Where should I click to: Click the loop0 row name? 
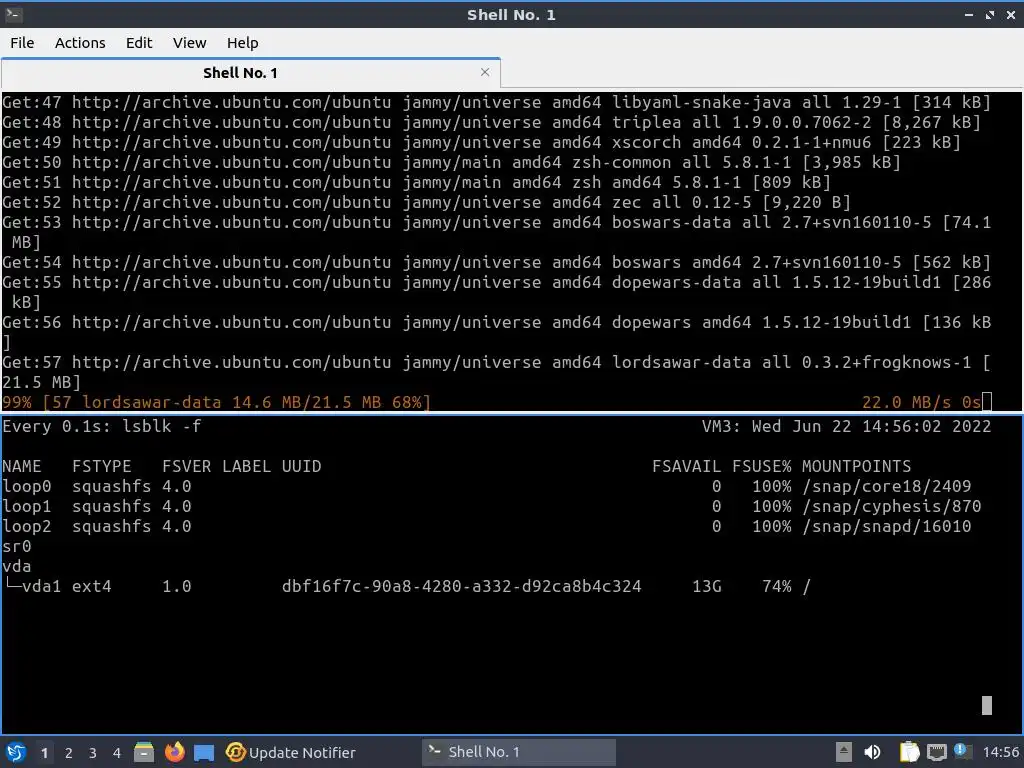27,486
